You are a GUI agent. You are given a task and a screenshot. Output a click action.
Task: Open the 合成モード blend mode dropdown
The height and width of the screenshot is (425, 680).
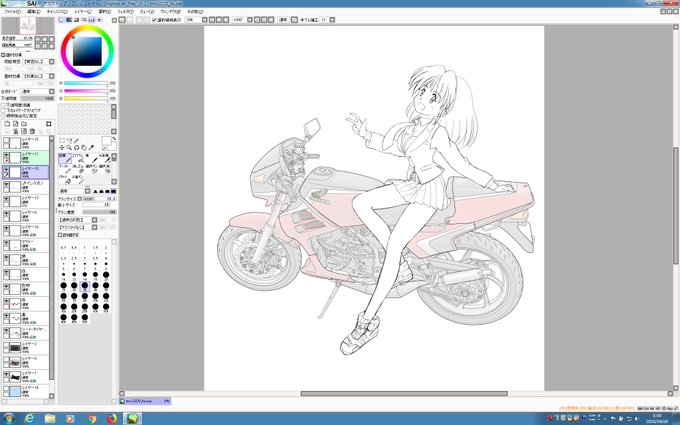tap(37, 92)
